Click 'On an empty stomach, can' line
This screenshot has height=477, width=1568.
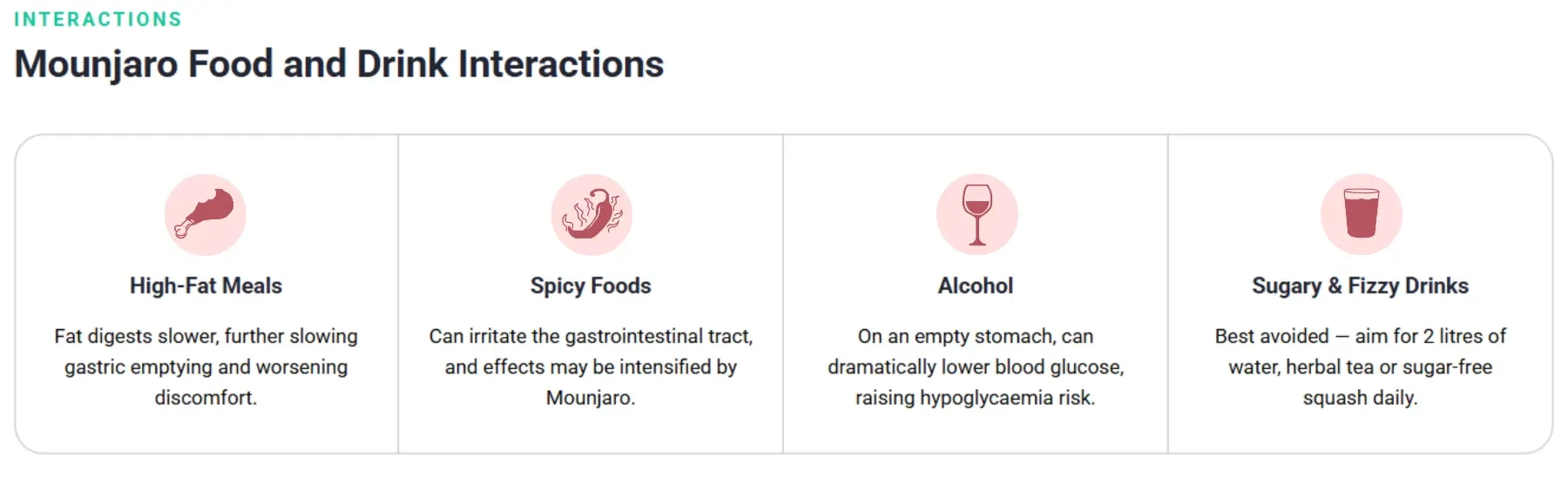coord(976,337)
